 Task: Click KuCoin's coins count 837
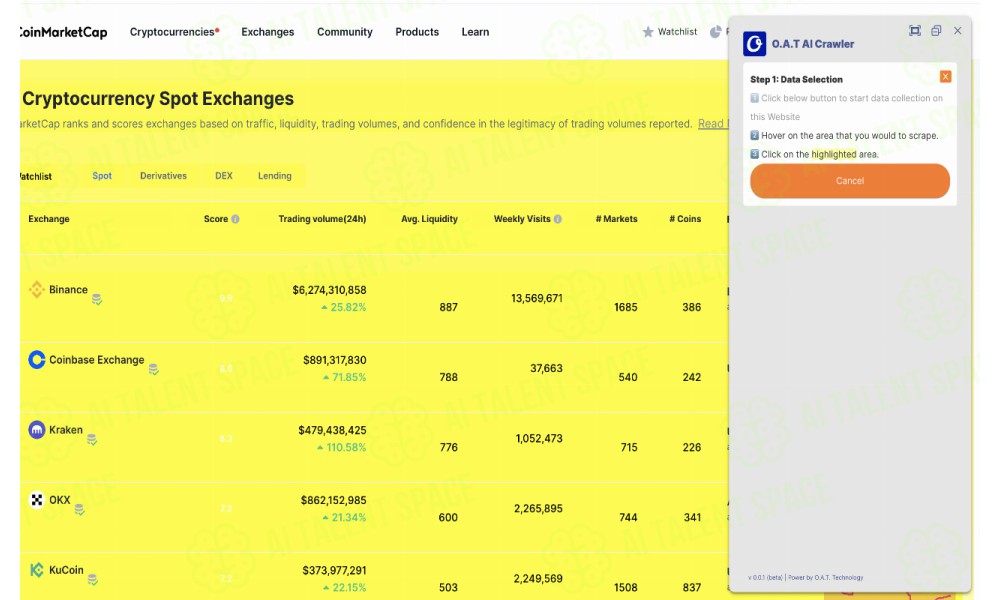pos(691,588)
